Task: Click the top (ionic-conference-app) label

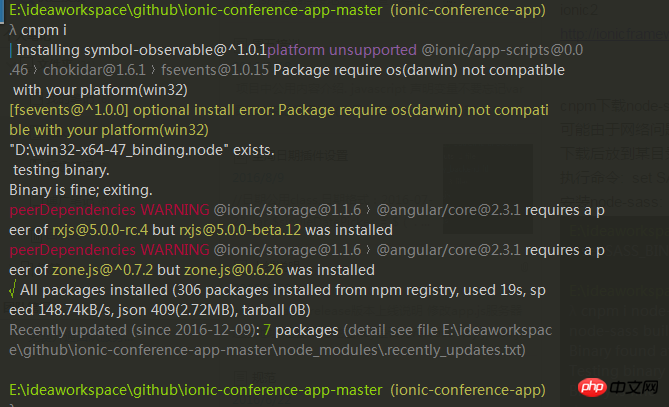Action: [468, 9]
